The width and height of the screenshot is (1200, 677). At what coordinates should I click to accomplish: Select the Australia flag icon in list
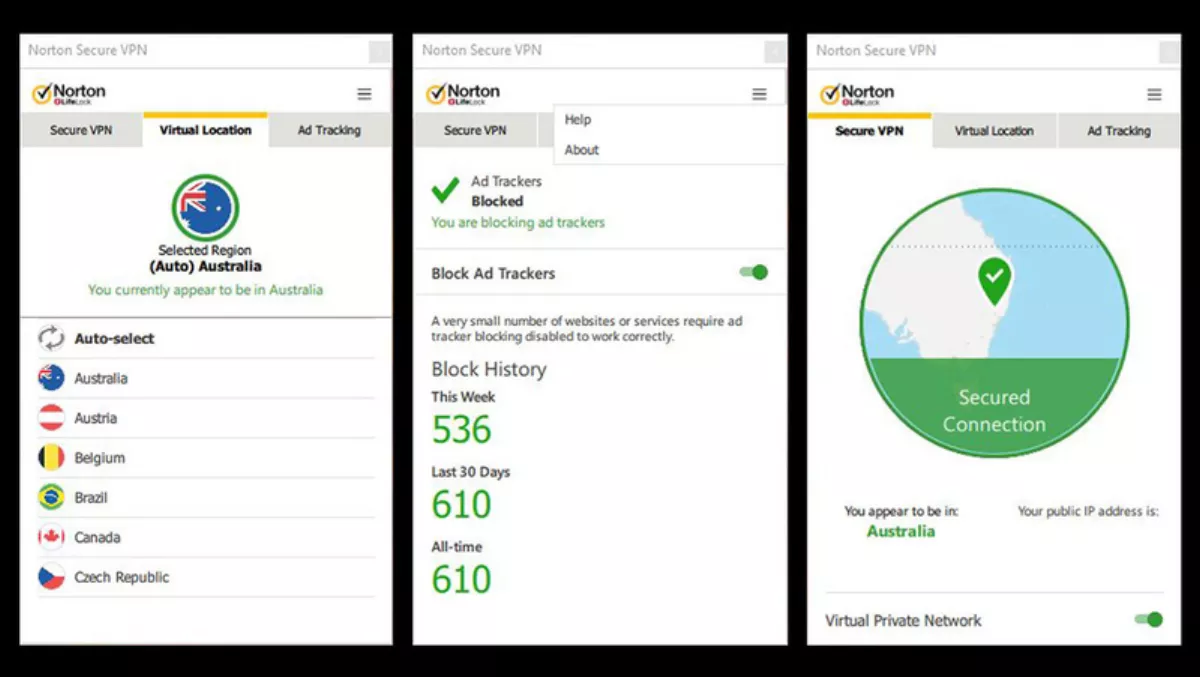[x=51, y=378]
